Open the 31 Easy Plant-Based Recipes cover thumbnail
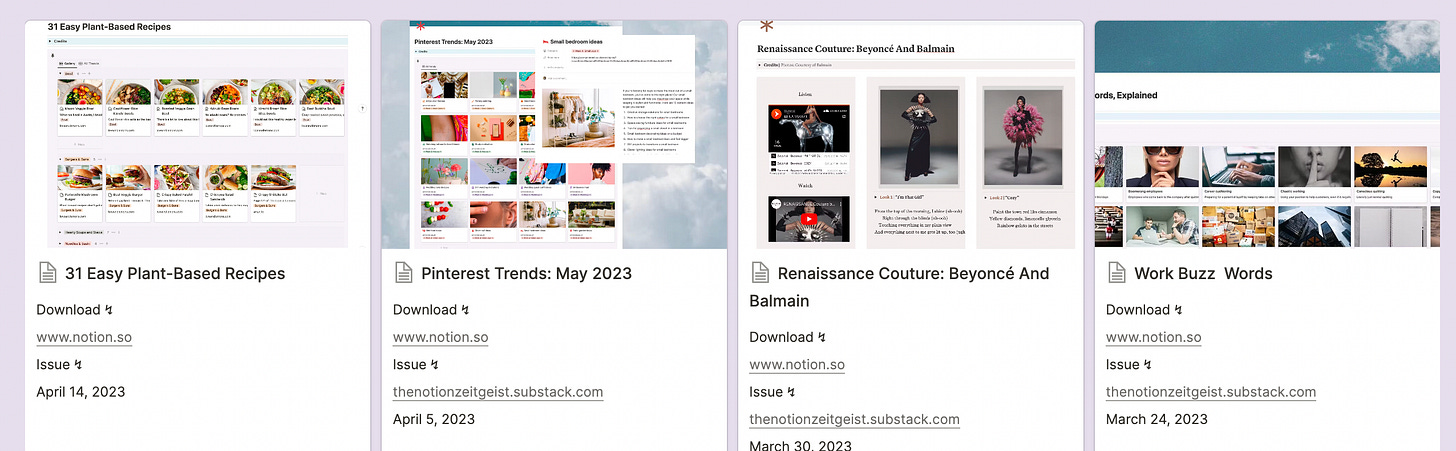This screenshot has height=451, width=1456. pyautogui.click(x=198, y=135)
